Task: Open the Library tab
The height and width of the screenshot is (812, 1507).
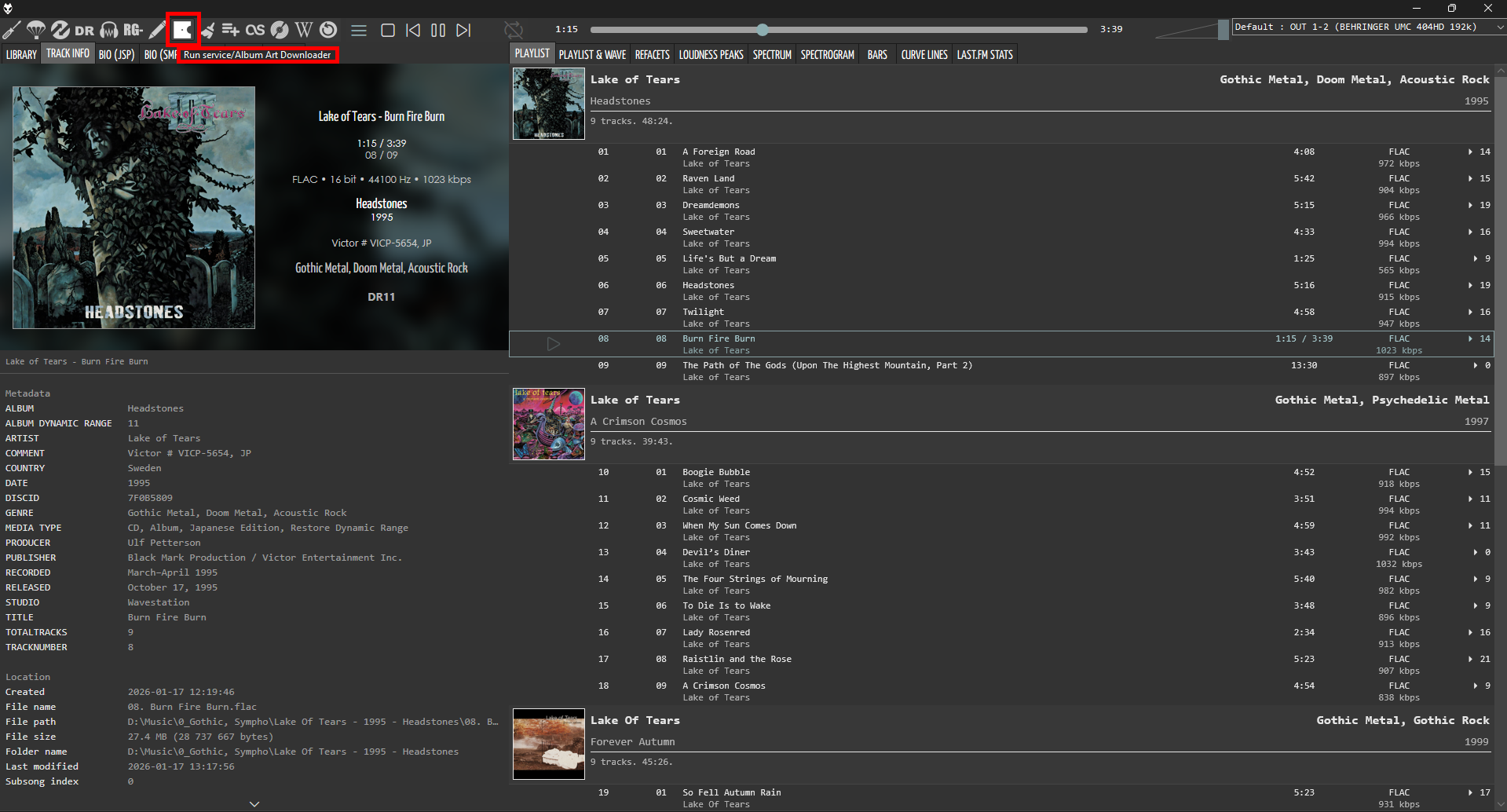Action: (x=21, y=54)
